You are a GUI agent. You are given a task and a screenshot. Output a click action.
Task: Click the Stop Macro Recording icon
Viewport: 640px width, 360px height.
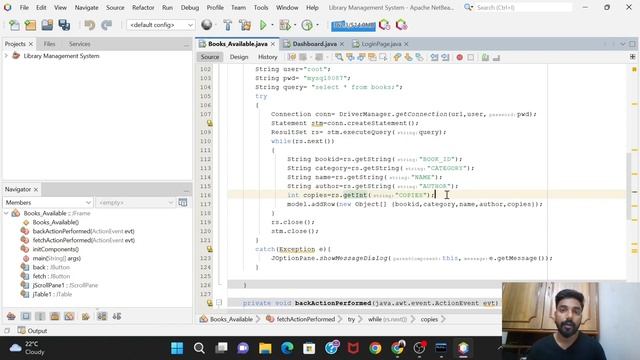pos(471,58)
